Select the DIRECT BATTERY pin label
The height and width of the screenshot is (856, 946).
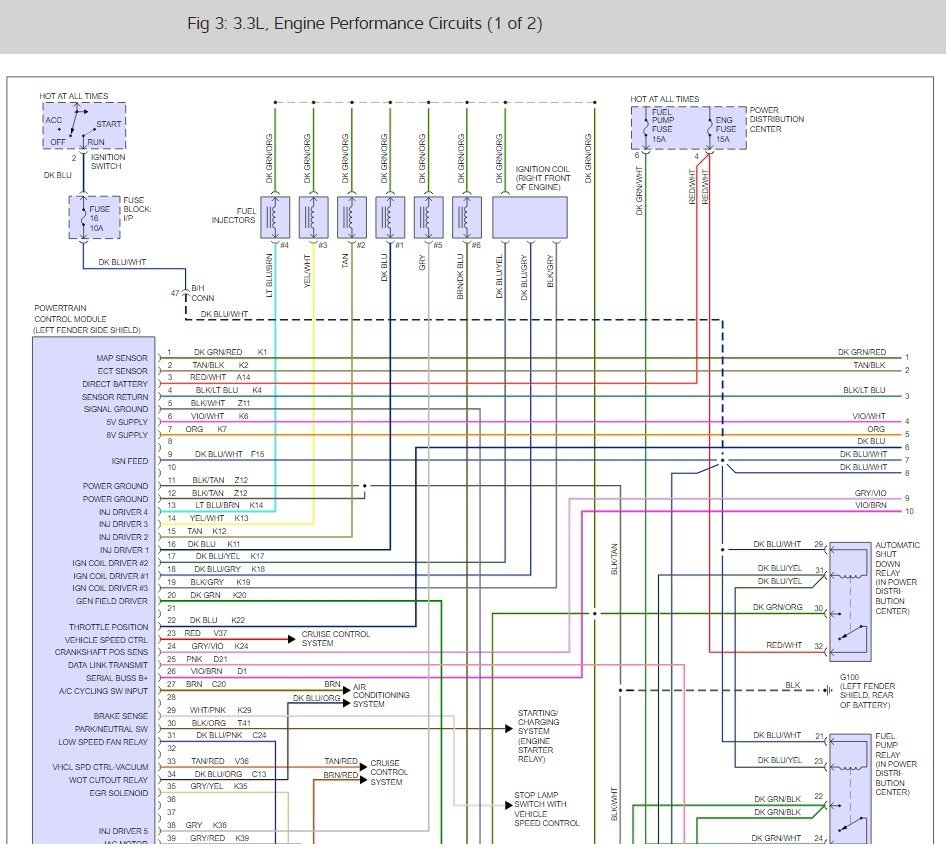pyautogui.click(x=115, y=384)
